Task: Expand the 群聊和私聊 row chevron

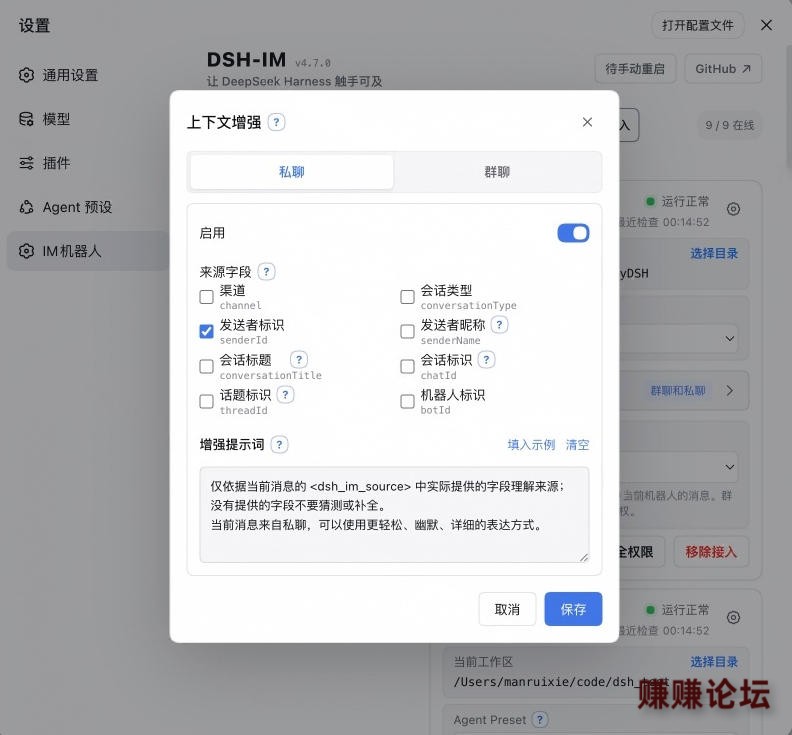Action: (729, 390)
